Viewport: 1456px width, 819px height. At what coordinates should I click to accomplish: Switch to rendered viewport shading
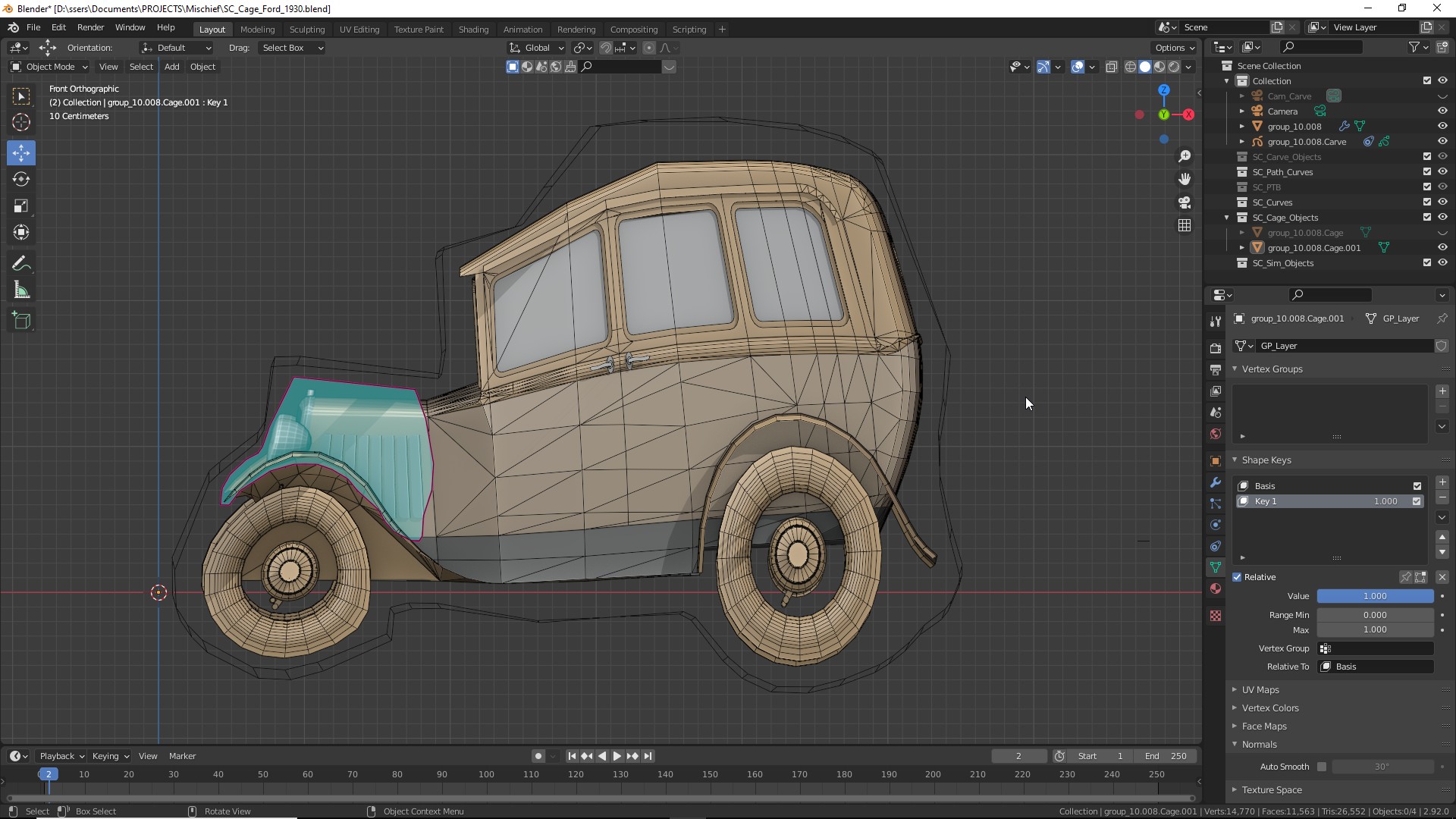(x=1174, y=67)
